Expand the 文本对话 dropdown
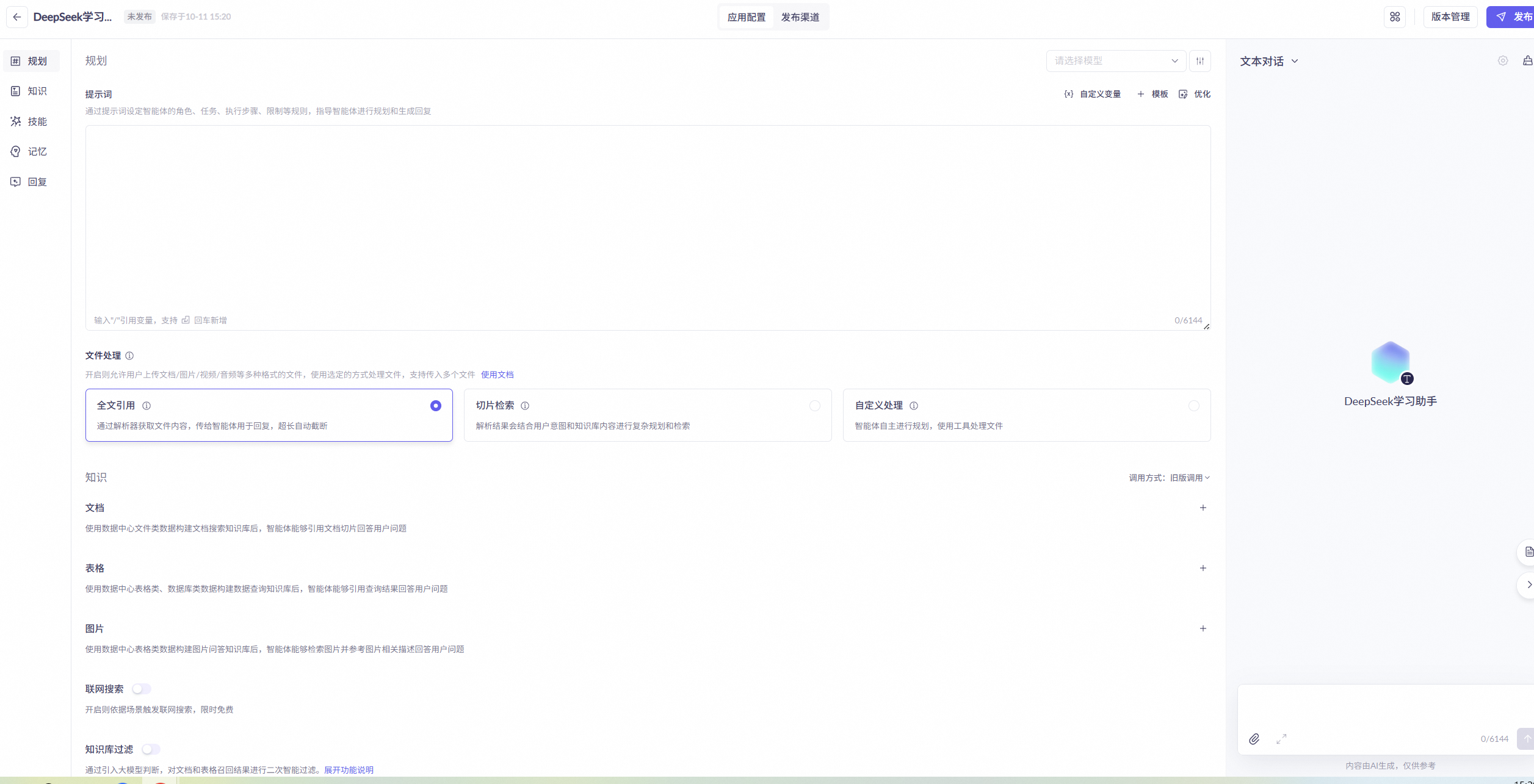Viewport: 1534px width, 784px height. point(1268,61)
